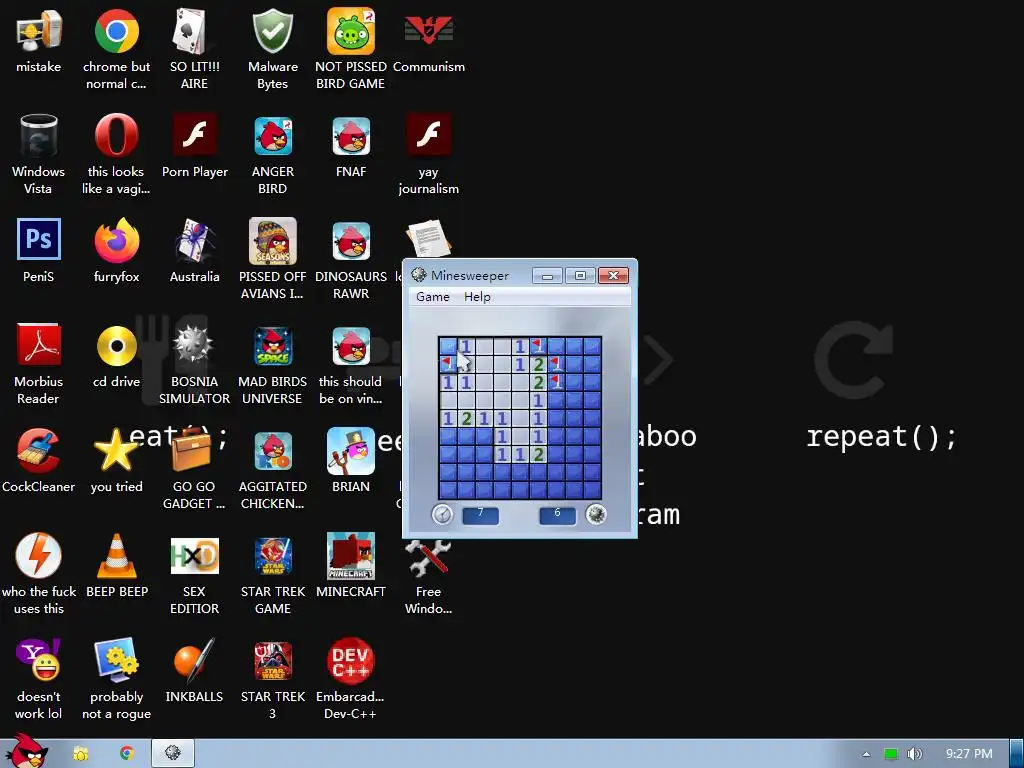Select the 'yay journalism' Flash icon
1024x768 pixels.
[x=428, y=136]
